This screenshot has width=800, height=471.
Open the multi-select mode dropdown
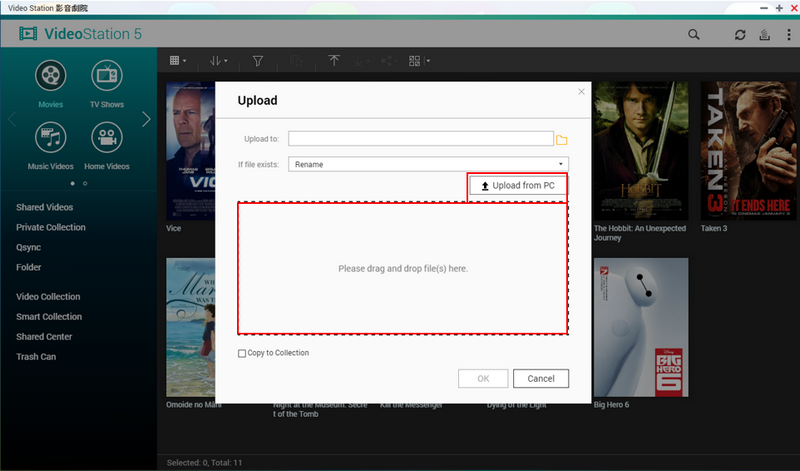pos(419,61)
